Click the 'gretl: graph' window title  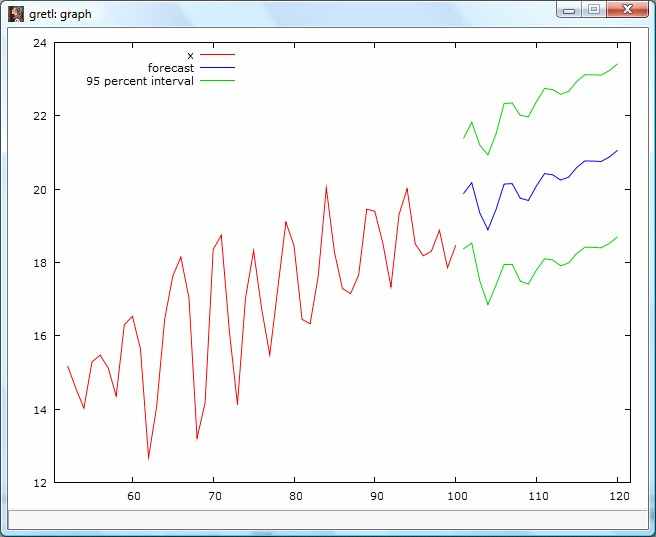tap(60, 14)
